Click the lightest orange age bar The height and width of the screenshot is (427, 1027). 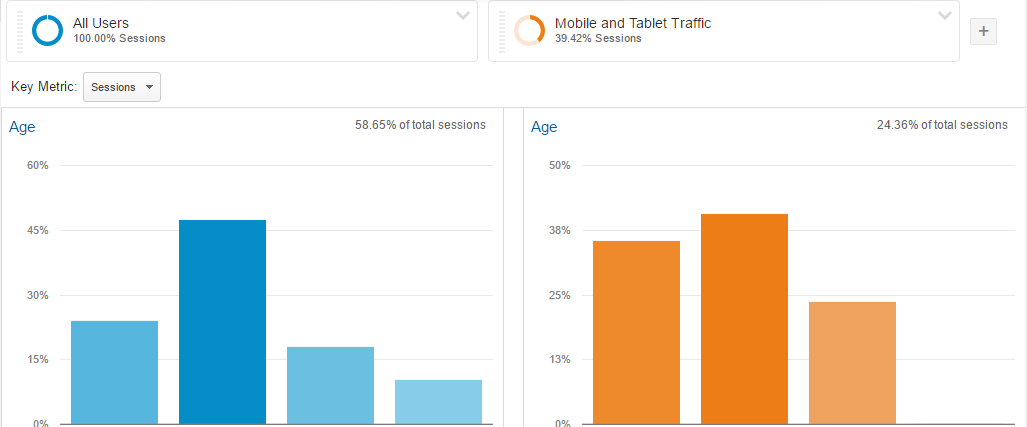point(852,363)
